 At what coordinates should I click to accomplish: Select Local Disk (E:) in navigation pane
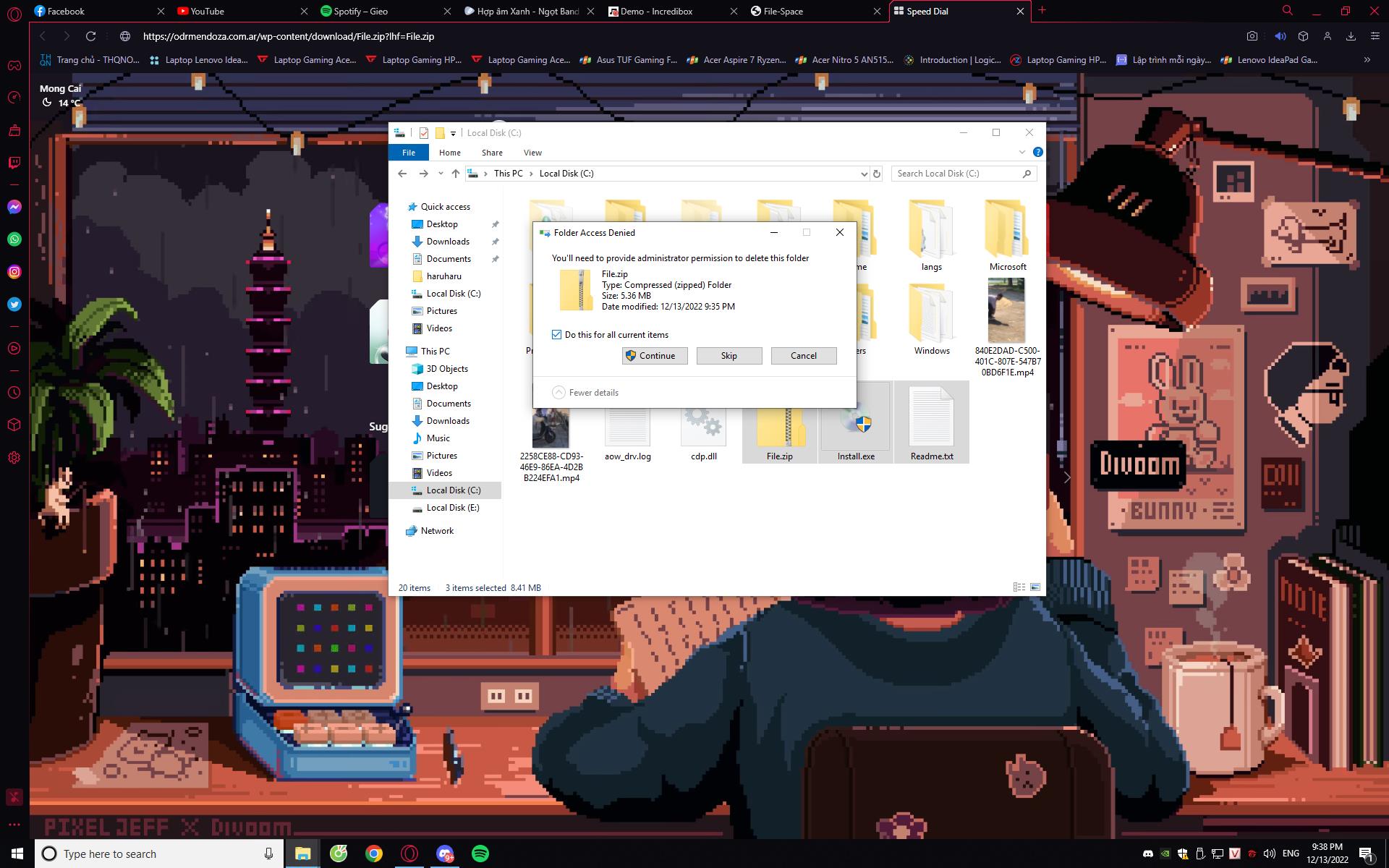452,508
